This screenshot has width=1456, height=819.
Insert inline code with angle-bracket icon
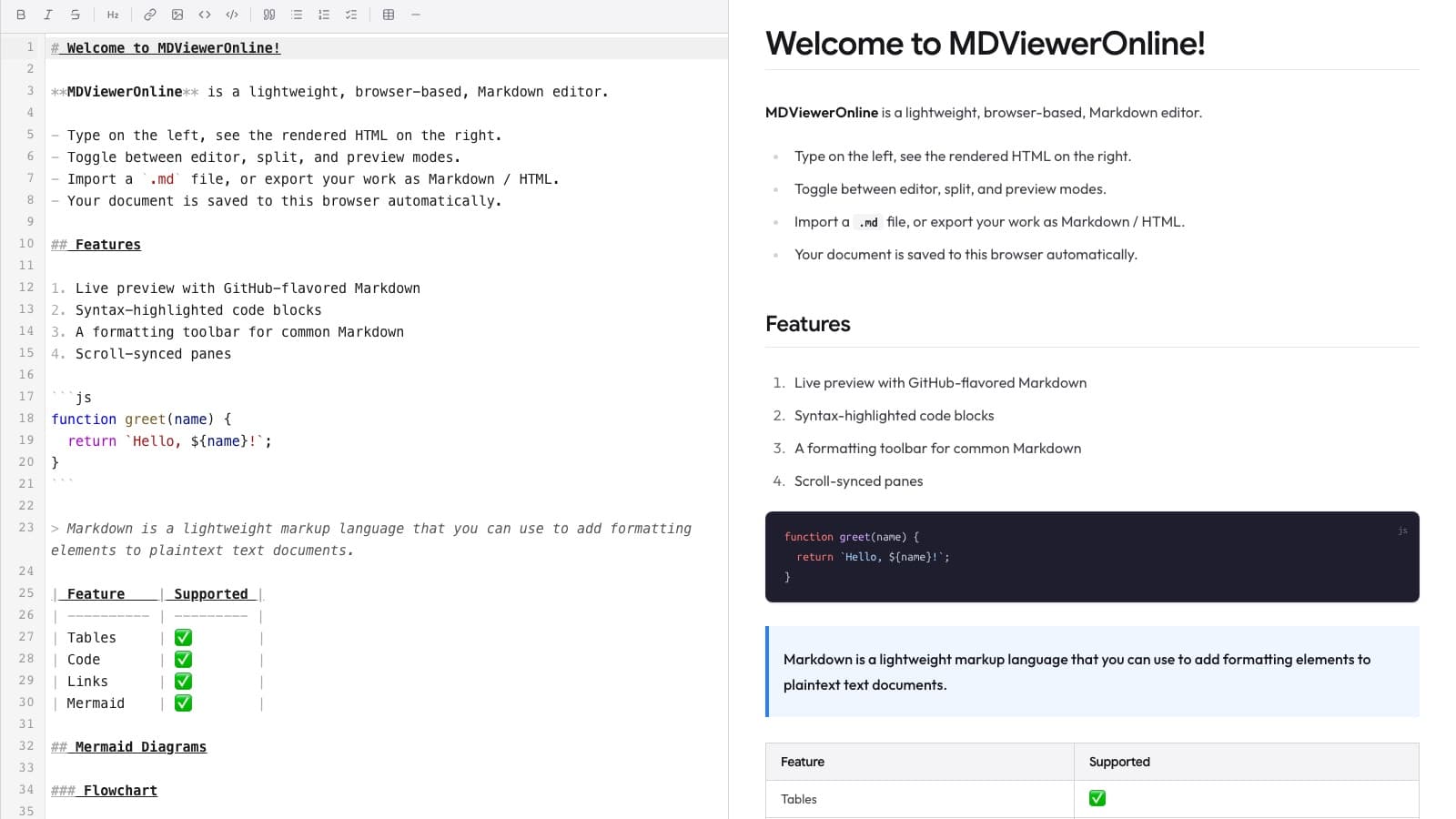point(205,15)
